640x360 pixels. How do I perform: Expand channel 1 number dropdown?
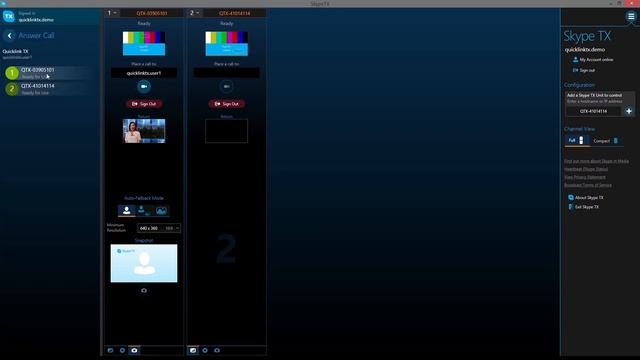(112, 13)
